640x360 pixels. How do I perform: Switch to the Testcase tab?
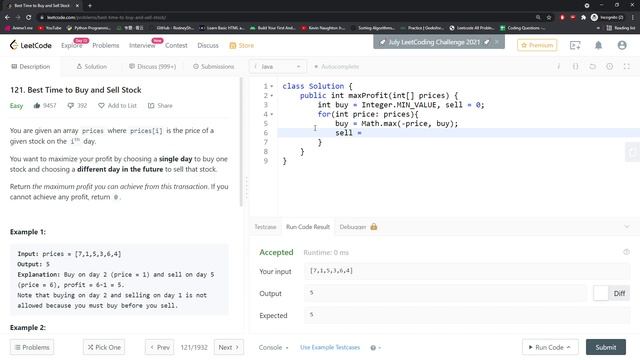265,227
